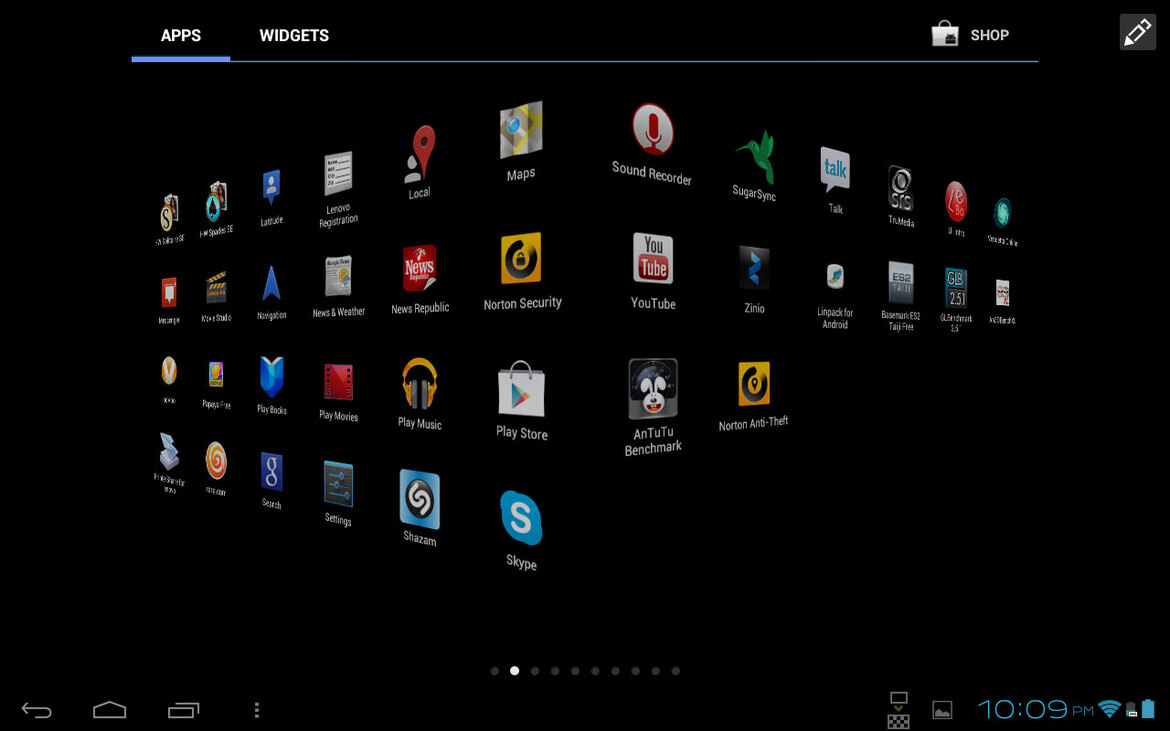Jump to the last page indicator dot
The height and width of the screenshot is (731, 1170).
pyautogui.click(x=675, y=671)
